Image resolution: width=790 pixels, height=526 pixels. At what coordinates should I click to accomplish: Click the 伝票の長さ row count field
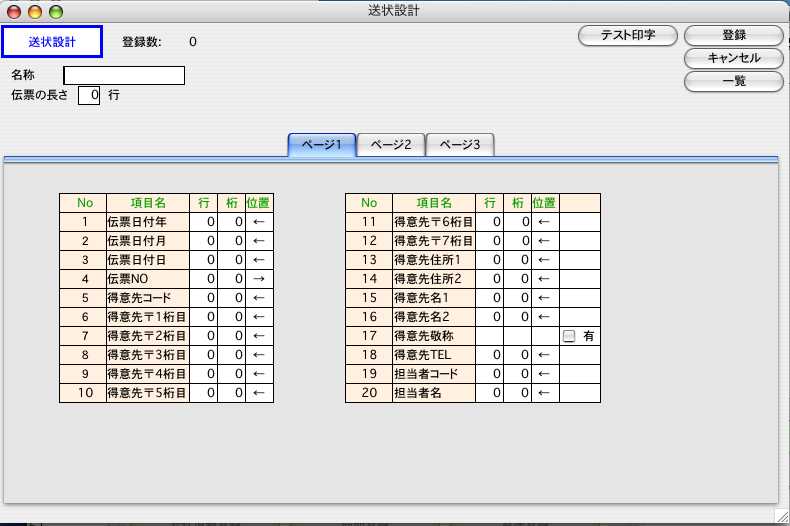(x=89, y=96)
